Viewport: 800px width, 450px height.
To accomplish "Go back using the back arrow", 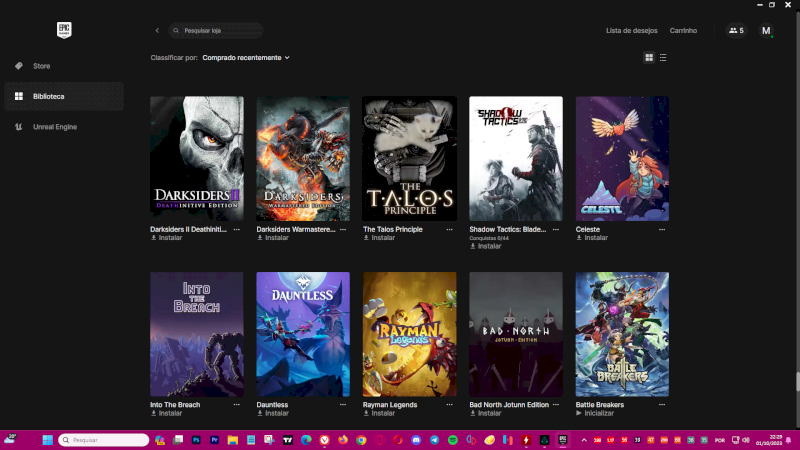I will tap(157, 31).
